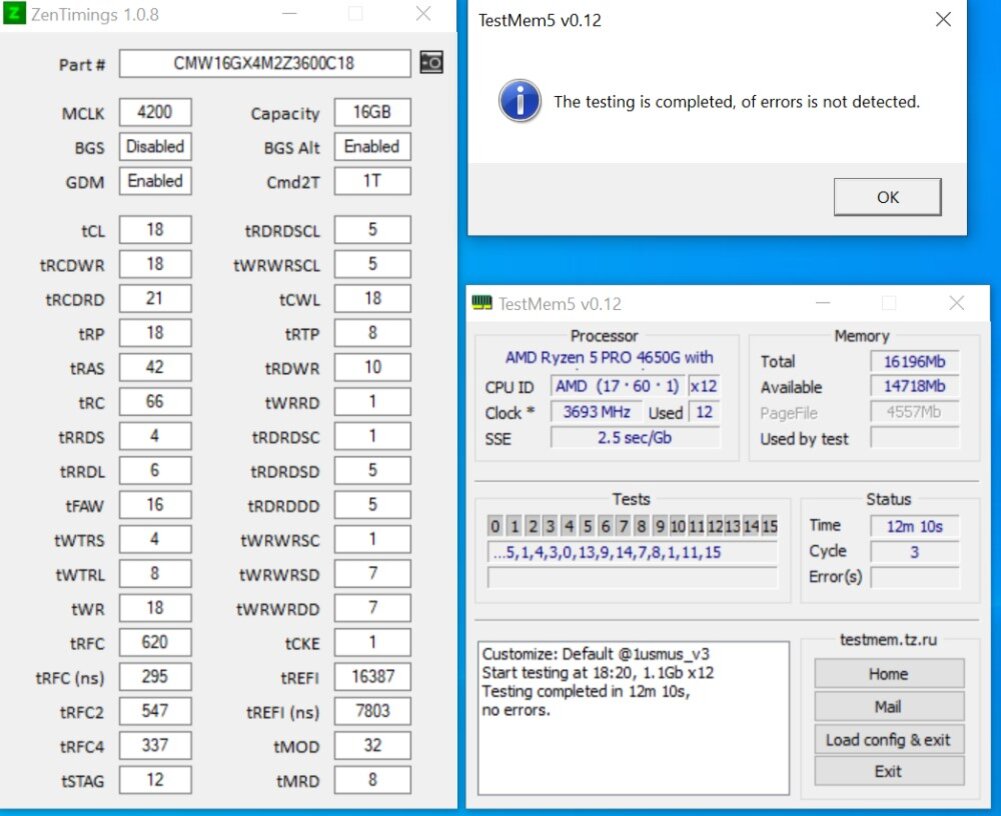Viewport: 1001px width, 816px height.
Task: Click test number 12 box in Tests
Action: tap(714, 526)
